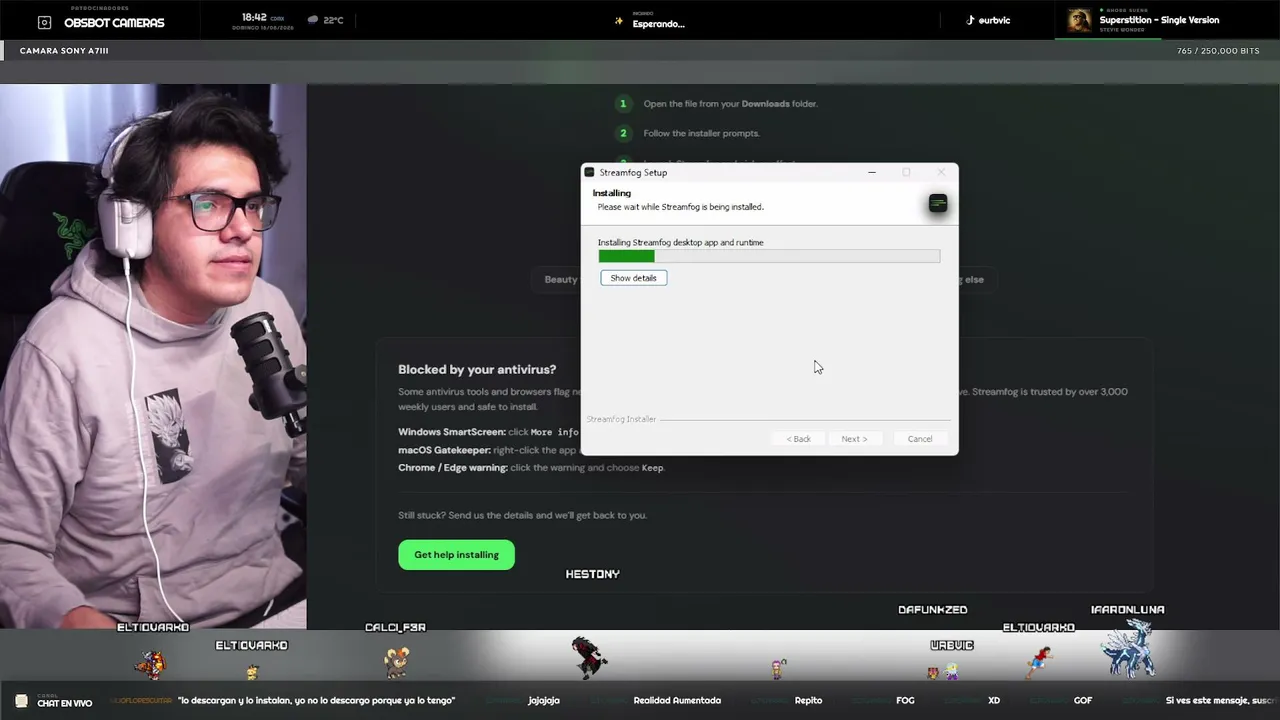Click 'Still stuck? Send us the details' text
The height and width of the screenshot is (720, 1280).
tap(522, 515)
